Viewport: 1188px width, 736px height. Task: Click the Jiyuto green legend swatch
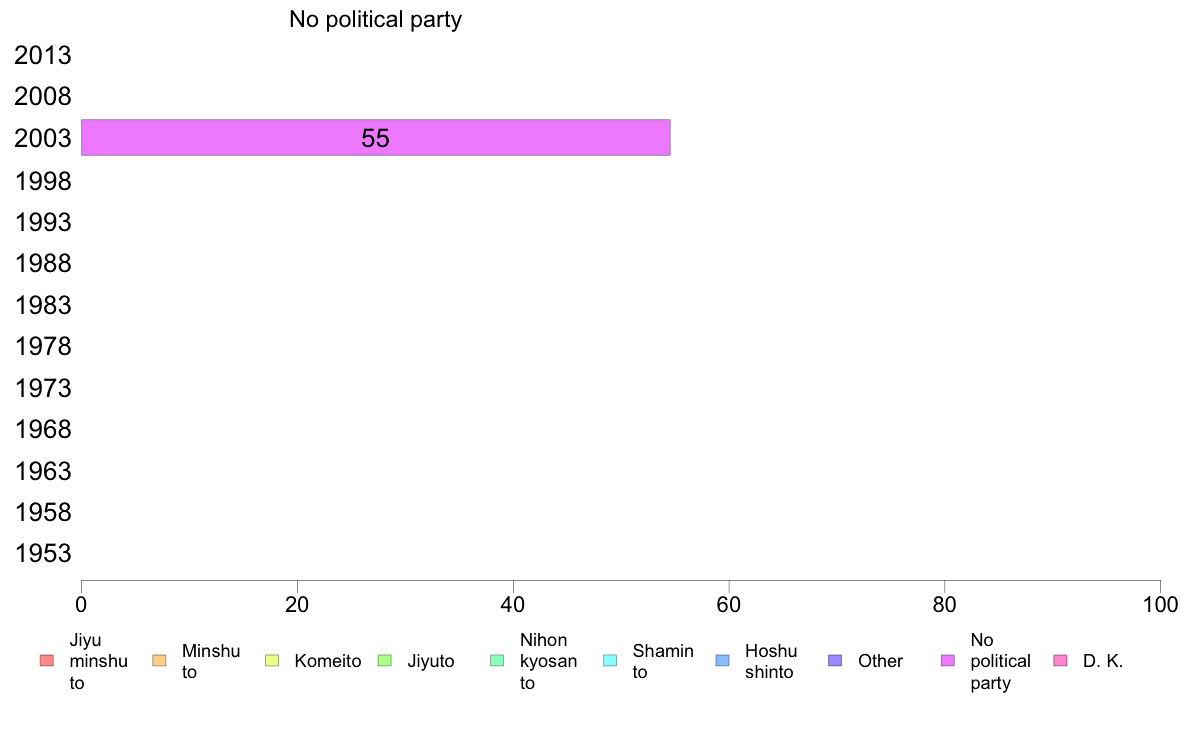tap(385, 661)
